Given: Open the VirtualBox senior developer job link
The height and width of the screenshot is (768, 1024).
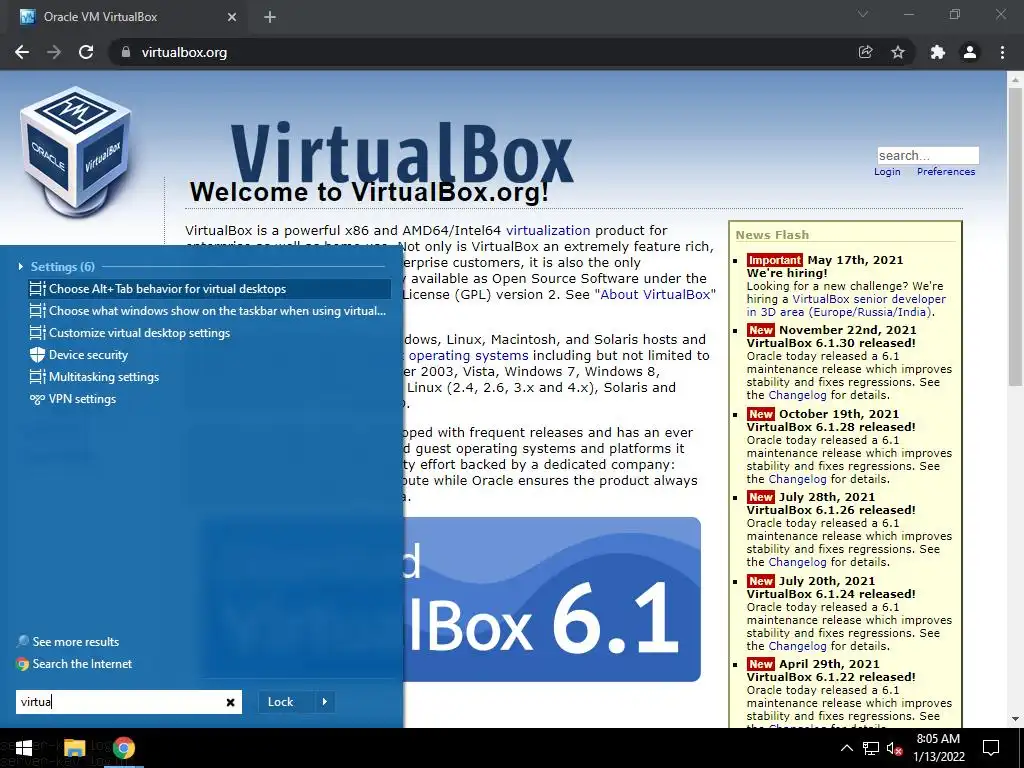Looking at the screenshot, I should (846, 306).
